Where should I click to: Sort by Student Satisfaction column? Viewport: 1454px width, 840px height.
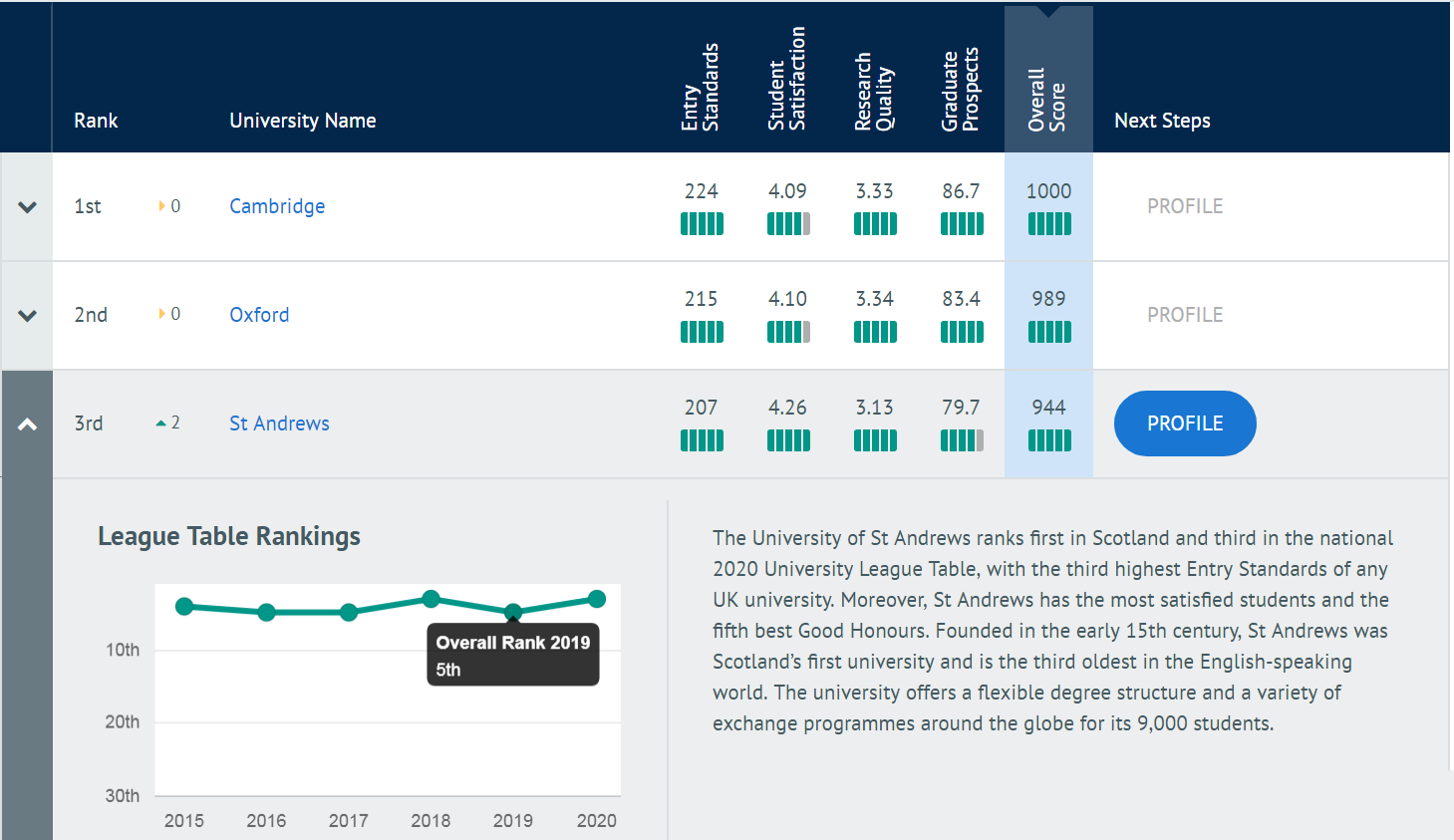click(x=787, y=80)
